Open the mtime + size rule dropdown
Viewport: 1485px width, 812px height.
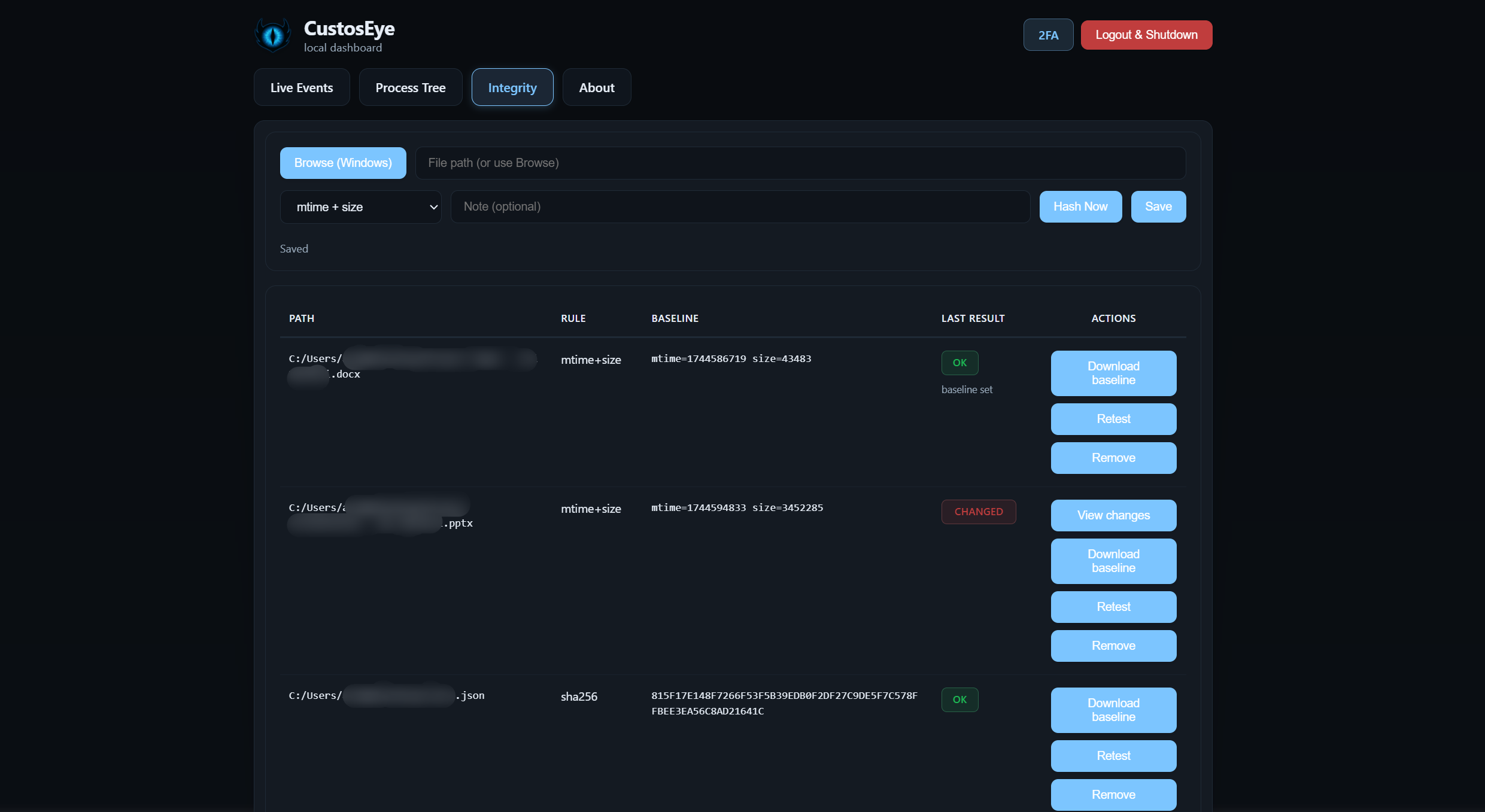pos(360,206)
